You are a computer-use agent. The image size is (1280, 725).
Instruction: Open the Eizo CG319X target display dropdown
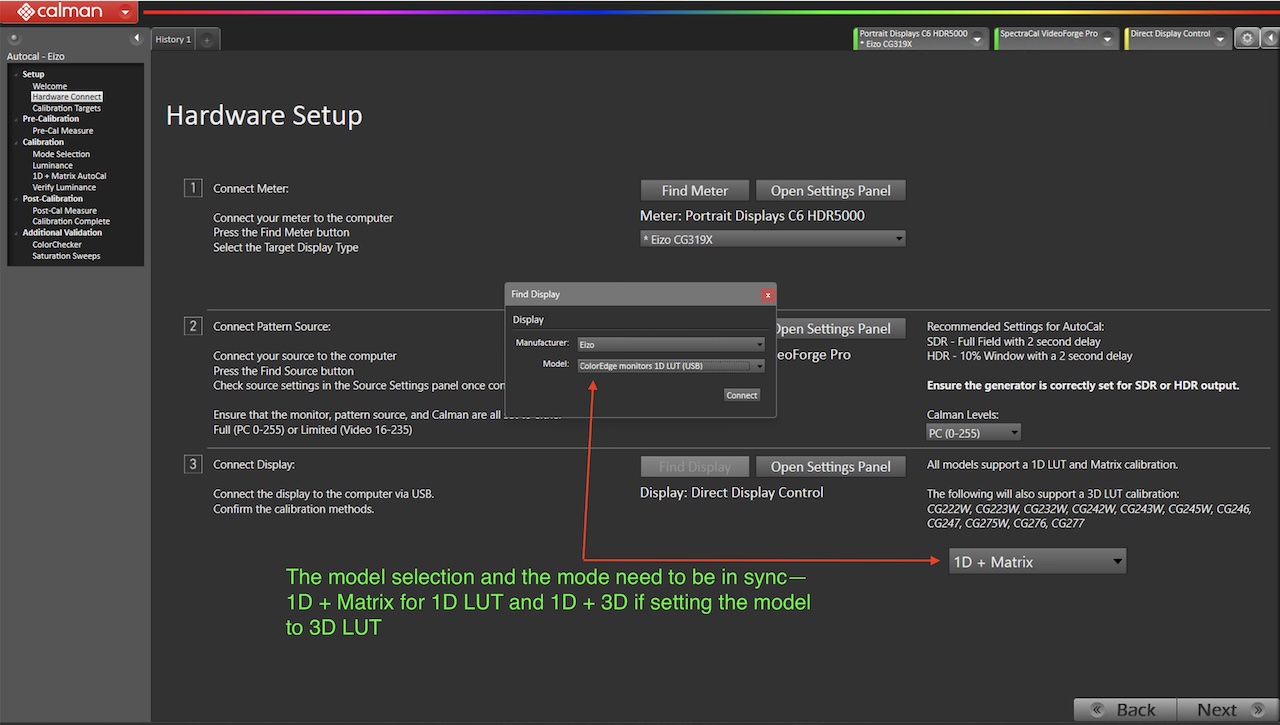[773, 239]
